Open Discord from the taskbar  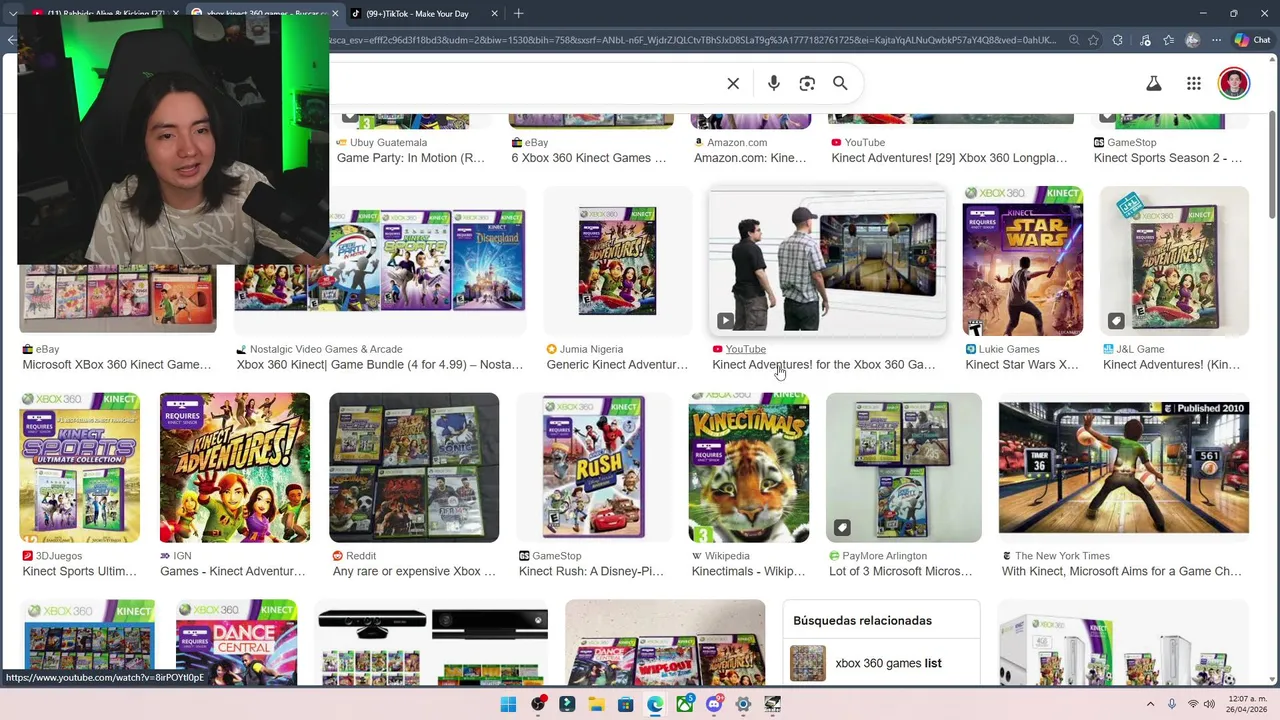pyautogui.click(x=714, y=704)
